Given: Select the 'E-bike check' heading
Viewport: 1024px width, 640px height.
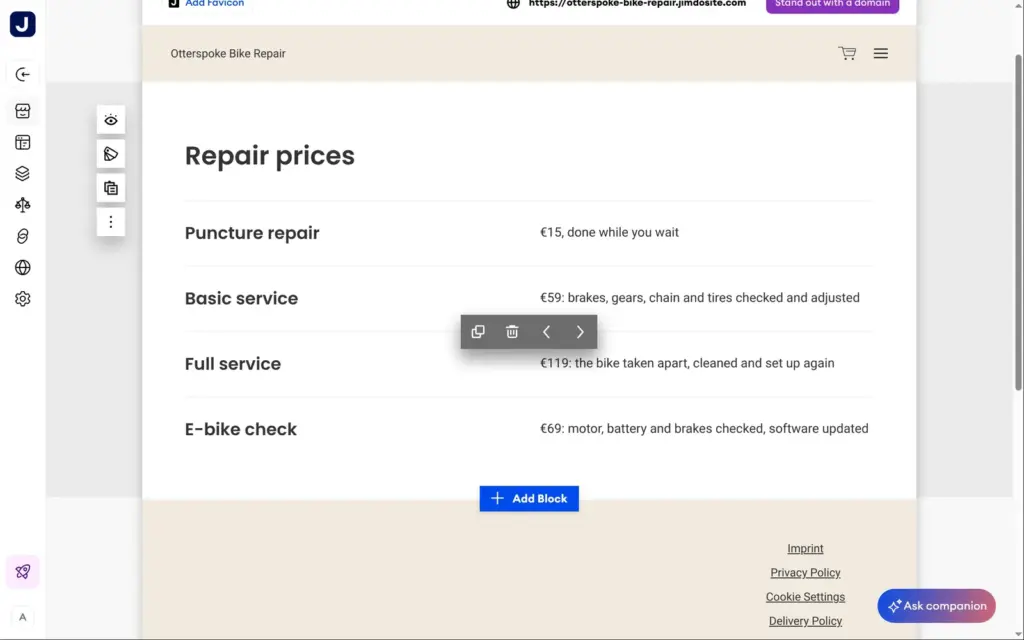Looking at the screenshot, I should [241, 429].
